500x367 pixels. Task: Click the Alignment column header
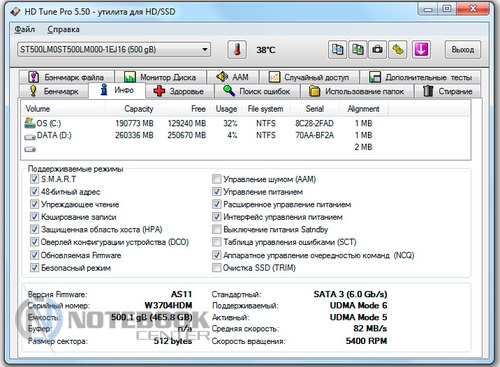click(363, 109)
